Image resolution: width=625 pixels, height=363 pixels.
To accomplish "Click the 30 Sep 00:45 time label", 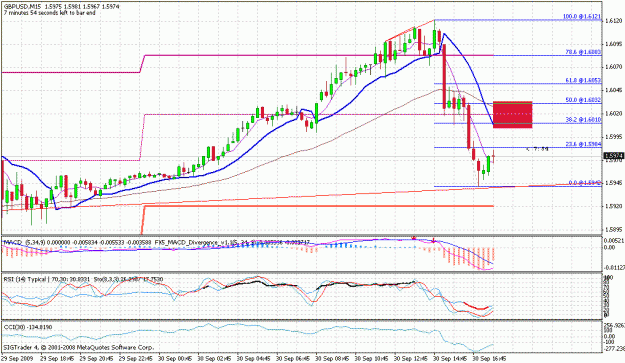I will click(x=175, y=358).
